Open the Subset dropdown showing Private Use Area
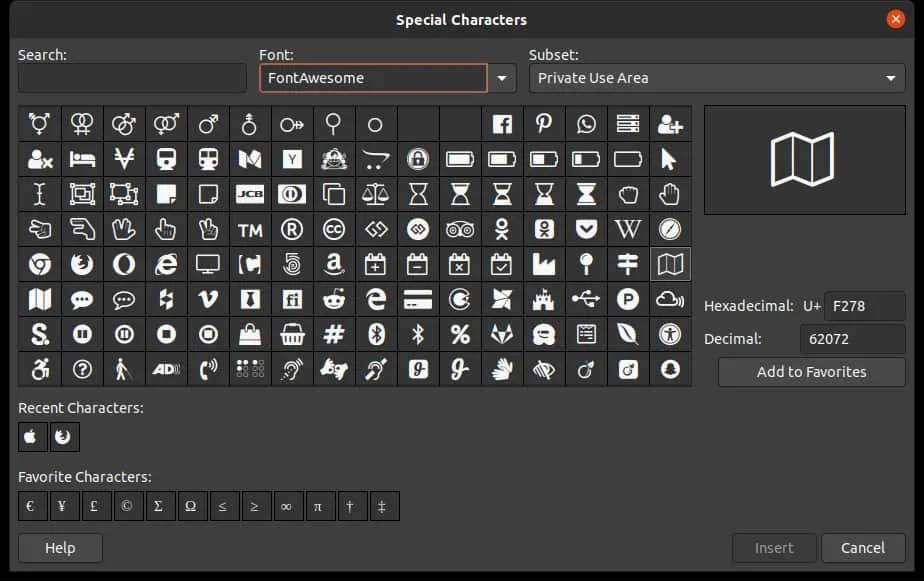 point(716,77)
